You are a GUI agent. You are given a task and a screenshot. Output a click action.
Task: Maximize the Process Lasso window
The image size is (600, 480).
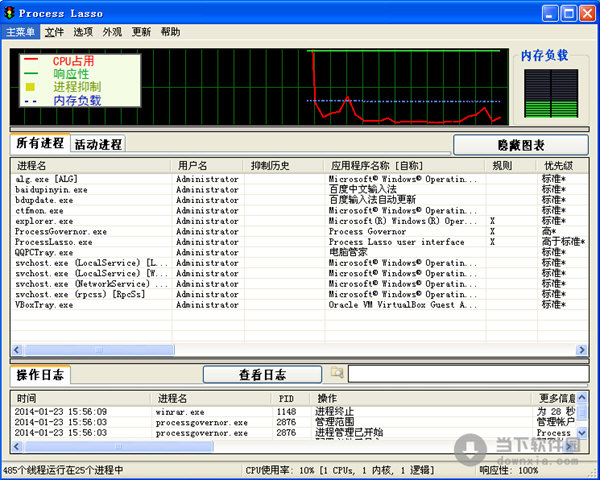pos(569,13)
